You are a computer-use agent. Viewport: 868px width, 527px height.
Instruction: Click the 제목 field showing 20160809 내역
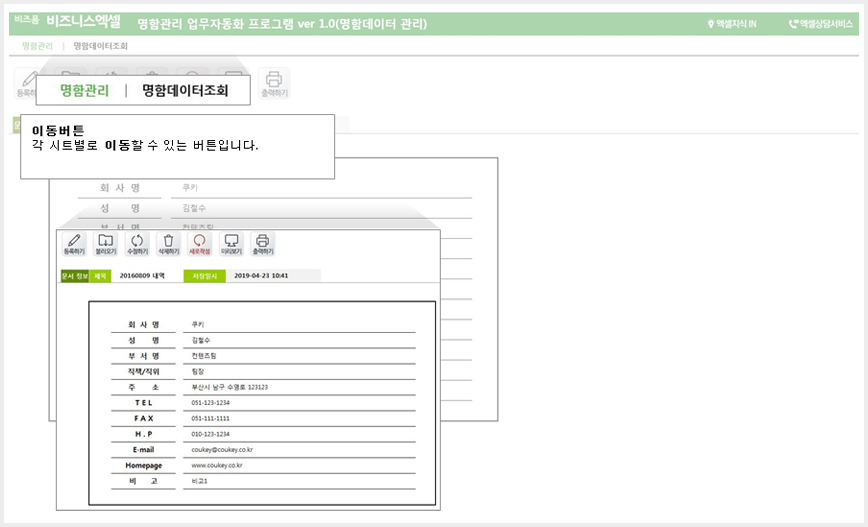(x=142, y=276)
